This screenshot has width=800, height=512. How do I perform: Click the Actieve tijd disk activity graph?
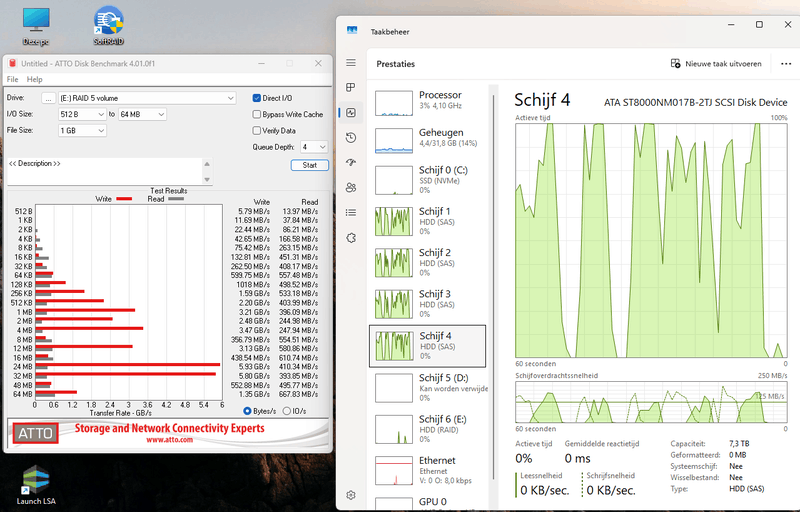point(651,240)
